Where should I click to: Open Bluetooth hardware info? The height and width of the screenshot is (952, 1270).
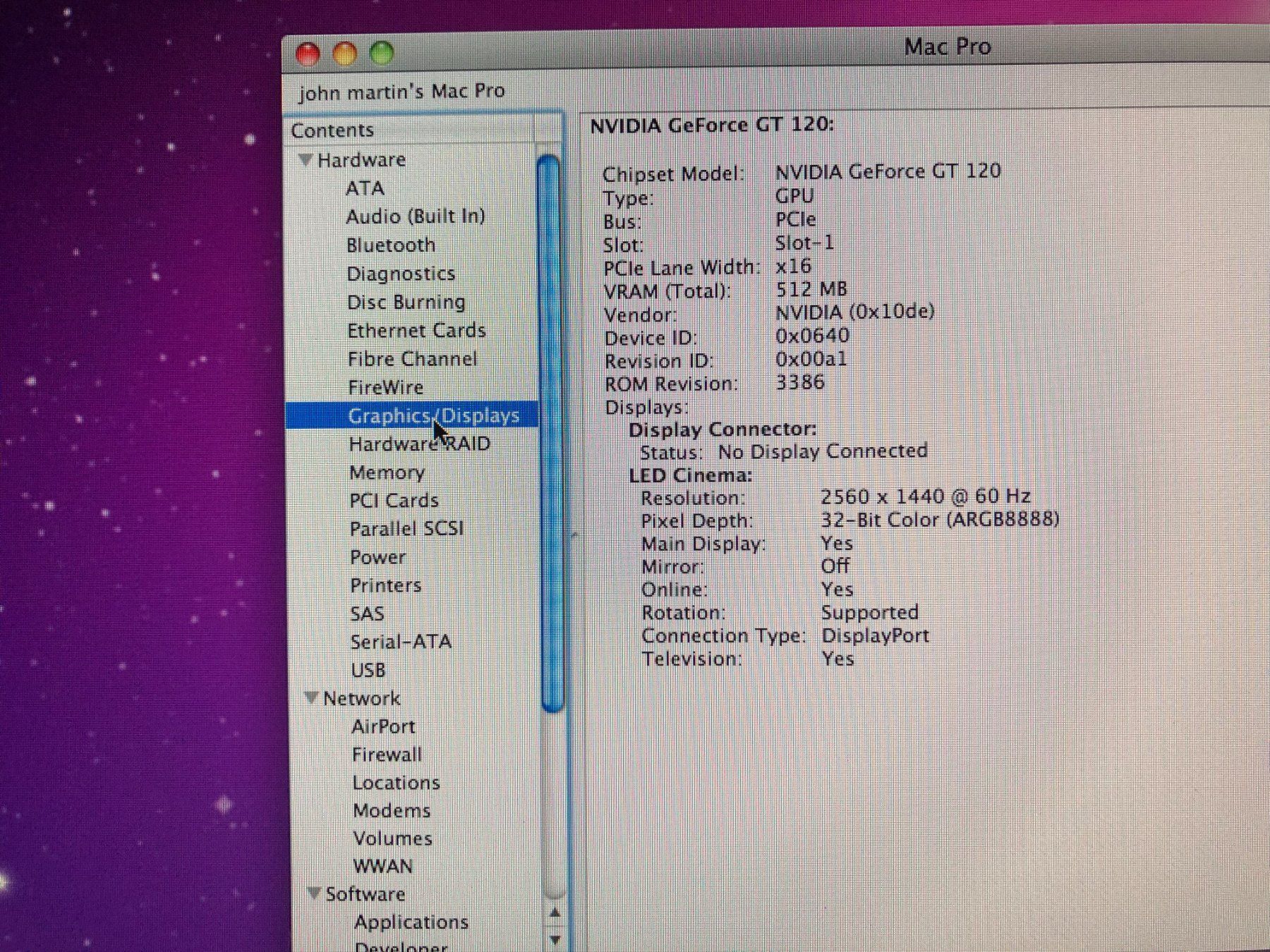[x=391, y=245]
